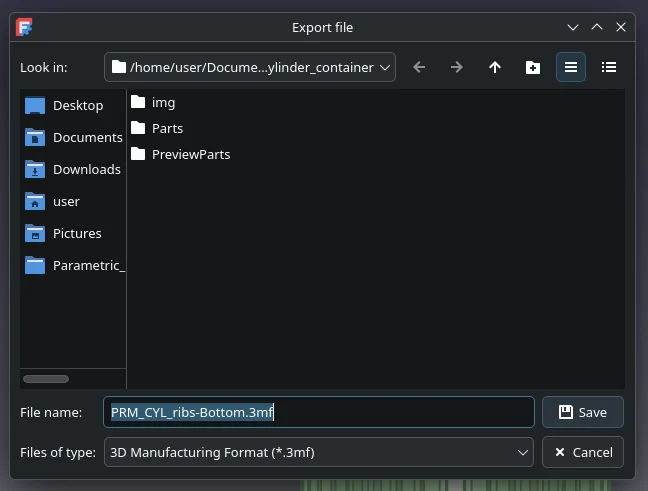The image size is (648, 491).
Task: Save the exported 3mf file
Action: coord(582,412)
